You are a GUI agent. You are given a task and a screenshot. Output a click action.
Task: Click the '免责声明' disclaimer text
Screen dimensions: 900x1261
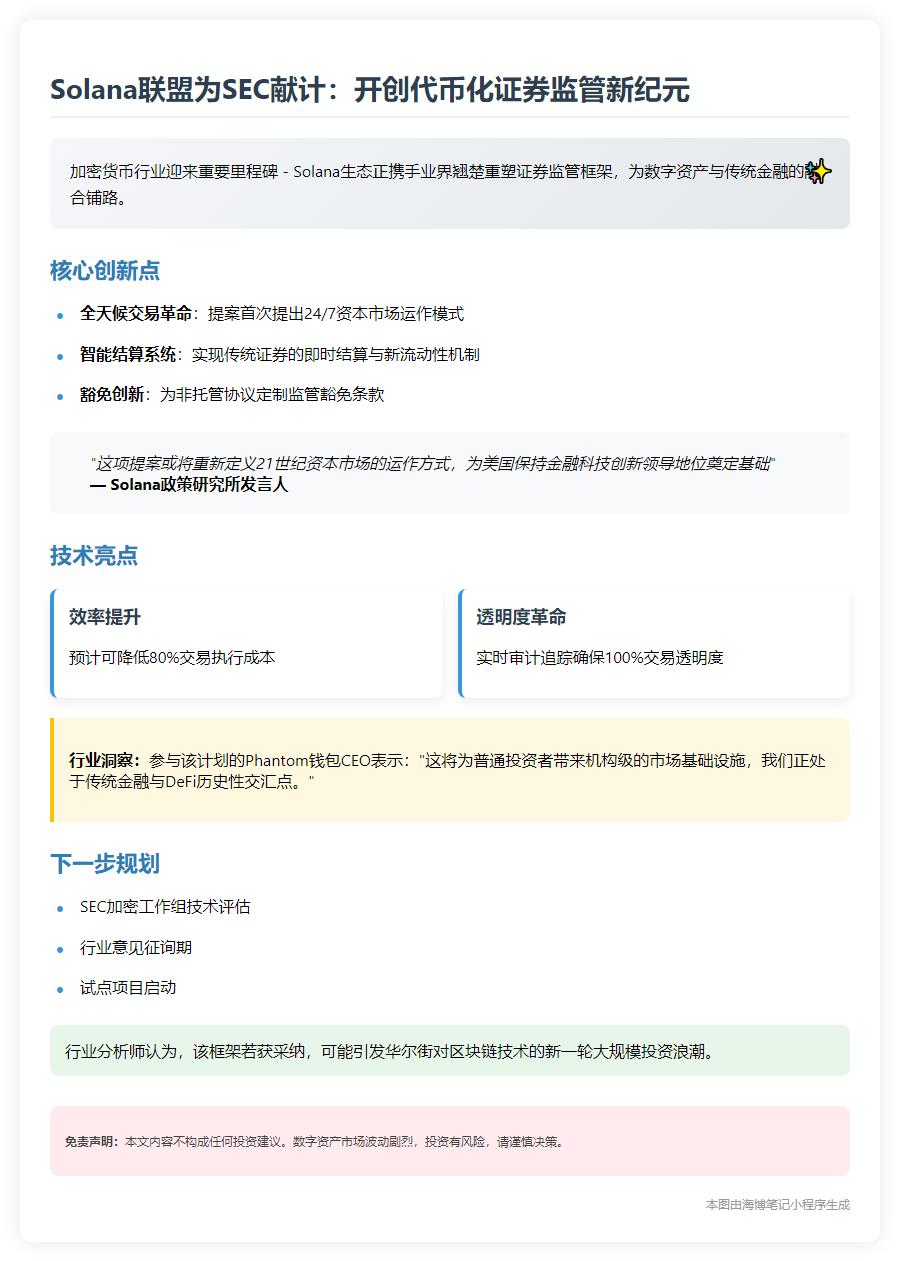(315, 1141)
